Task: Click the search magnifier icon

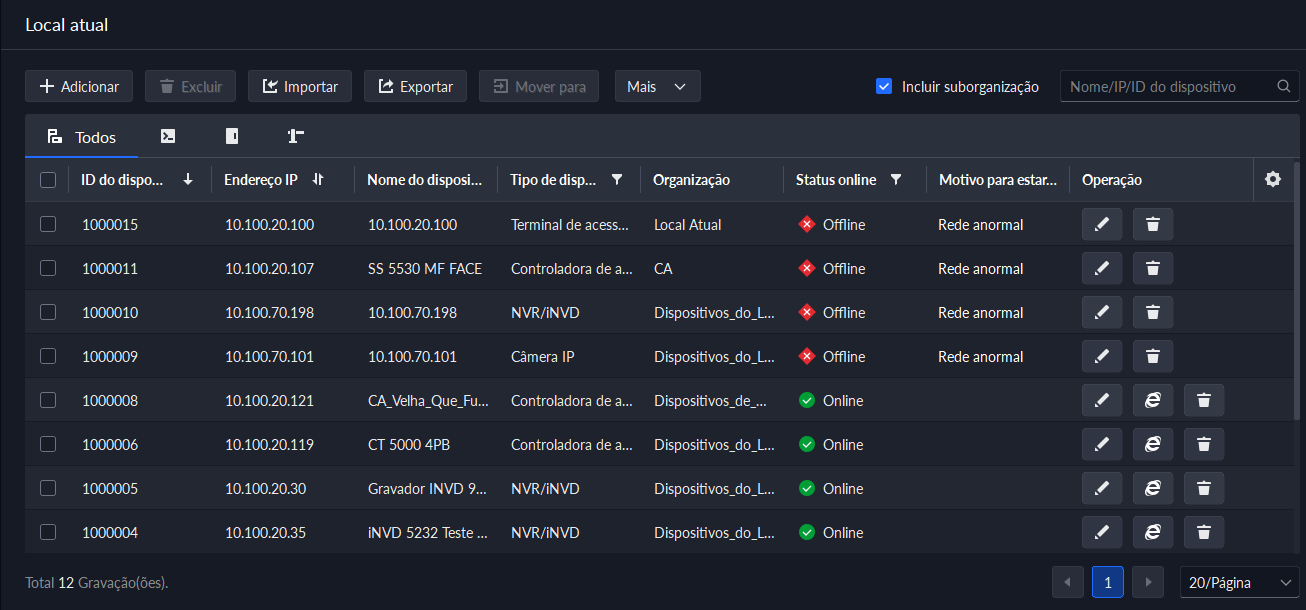Action: point(1284,86)
